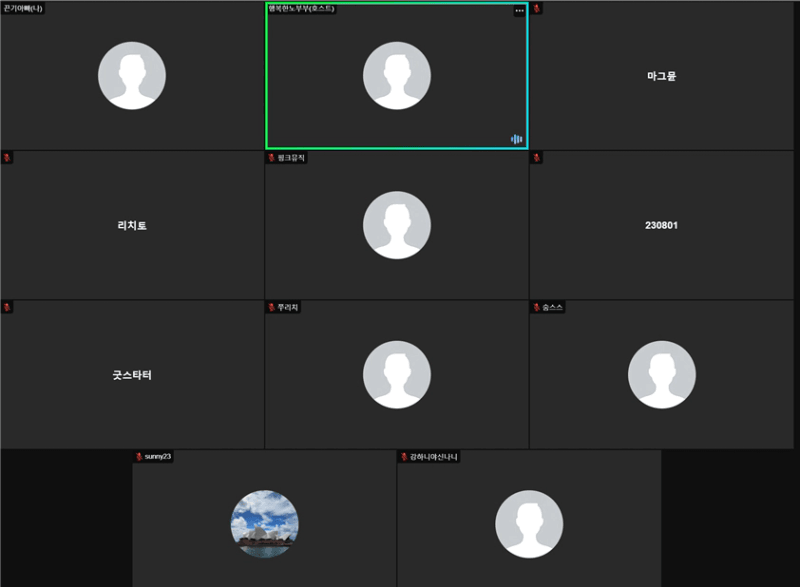Click the muted mic icon on 굿스타터 tile
Screen dimensions: 800x587
coord(7,307)
